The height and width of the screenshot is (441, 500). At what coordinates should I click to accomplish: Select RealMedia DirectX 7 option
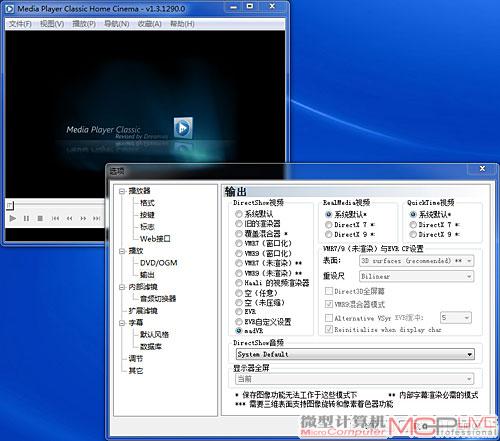(329, 225)
